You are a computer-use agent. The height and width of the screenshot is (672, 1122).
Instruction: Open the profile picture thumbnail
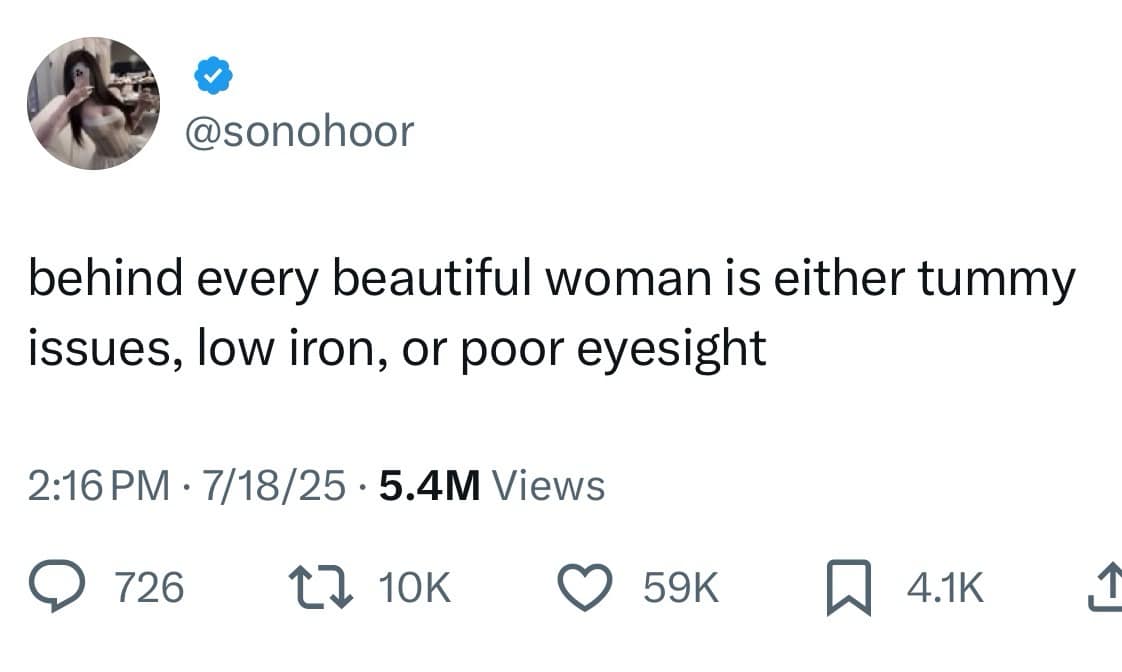(93, 93)
